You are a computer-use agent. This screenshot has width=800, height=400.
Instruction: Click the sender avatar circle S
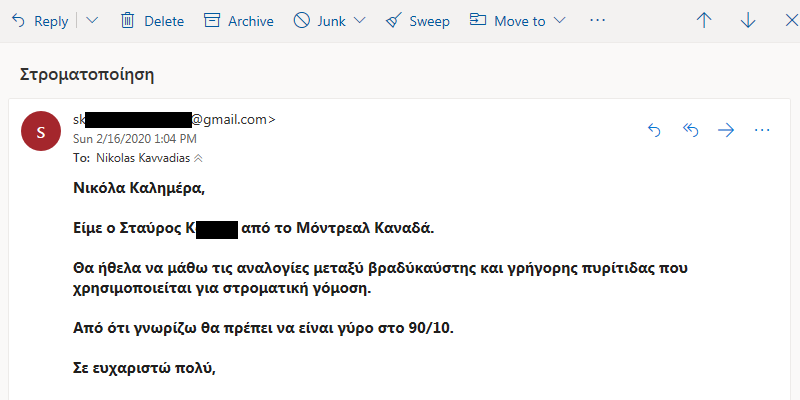click(x=41, y=131)
